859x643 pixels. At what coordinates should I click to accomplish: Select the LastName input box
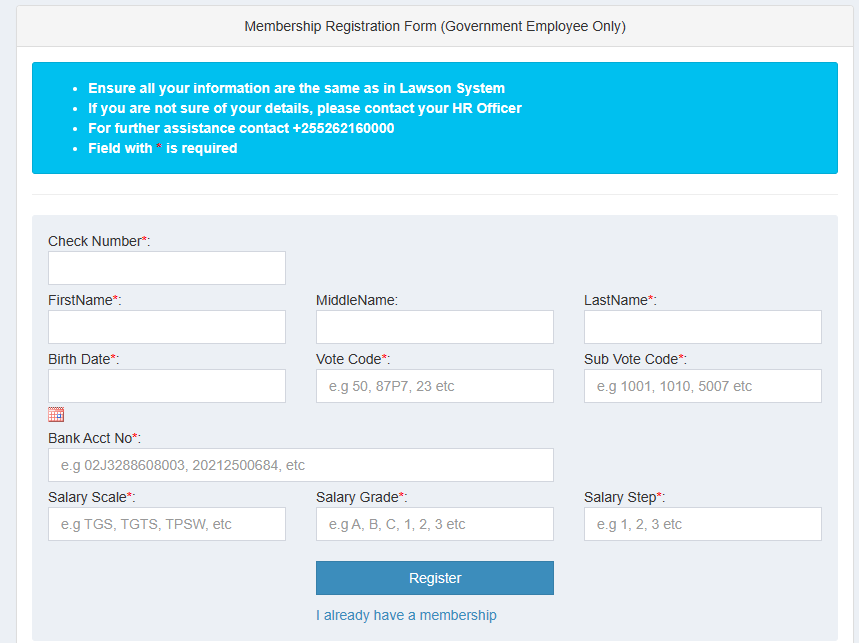coord(703,327)
